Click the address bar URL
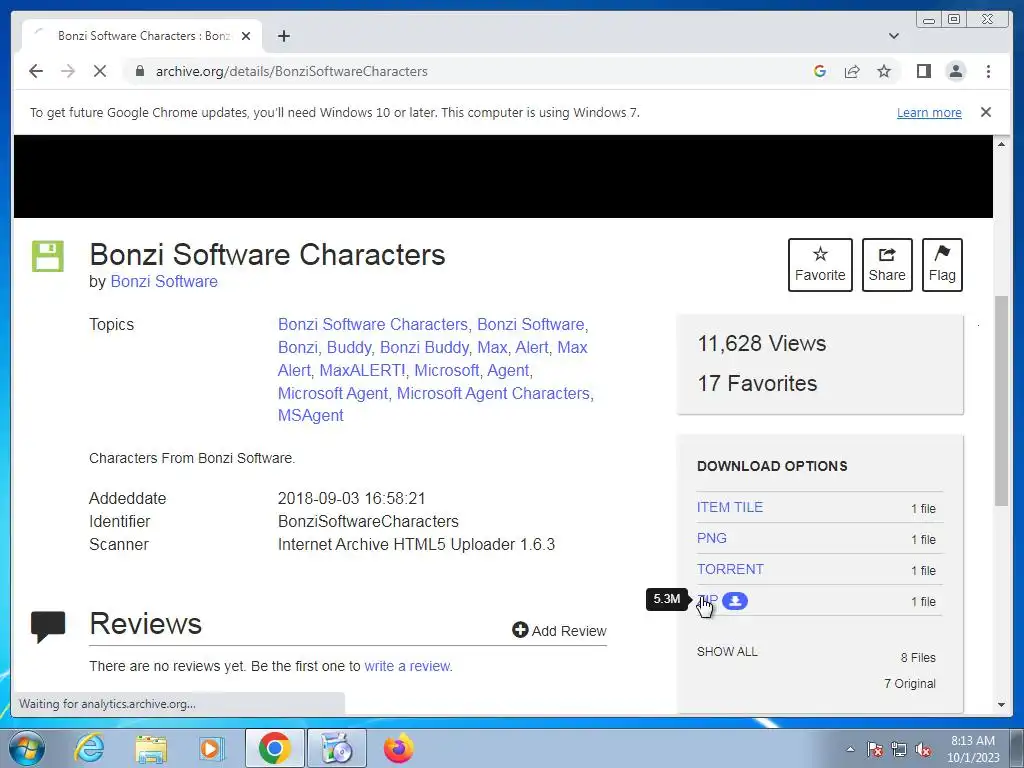This screenshot has height=768, width=1024. click(x=291, y=71)
